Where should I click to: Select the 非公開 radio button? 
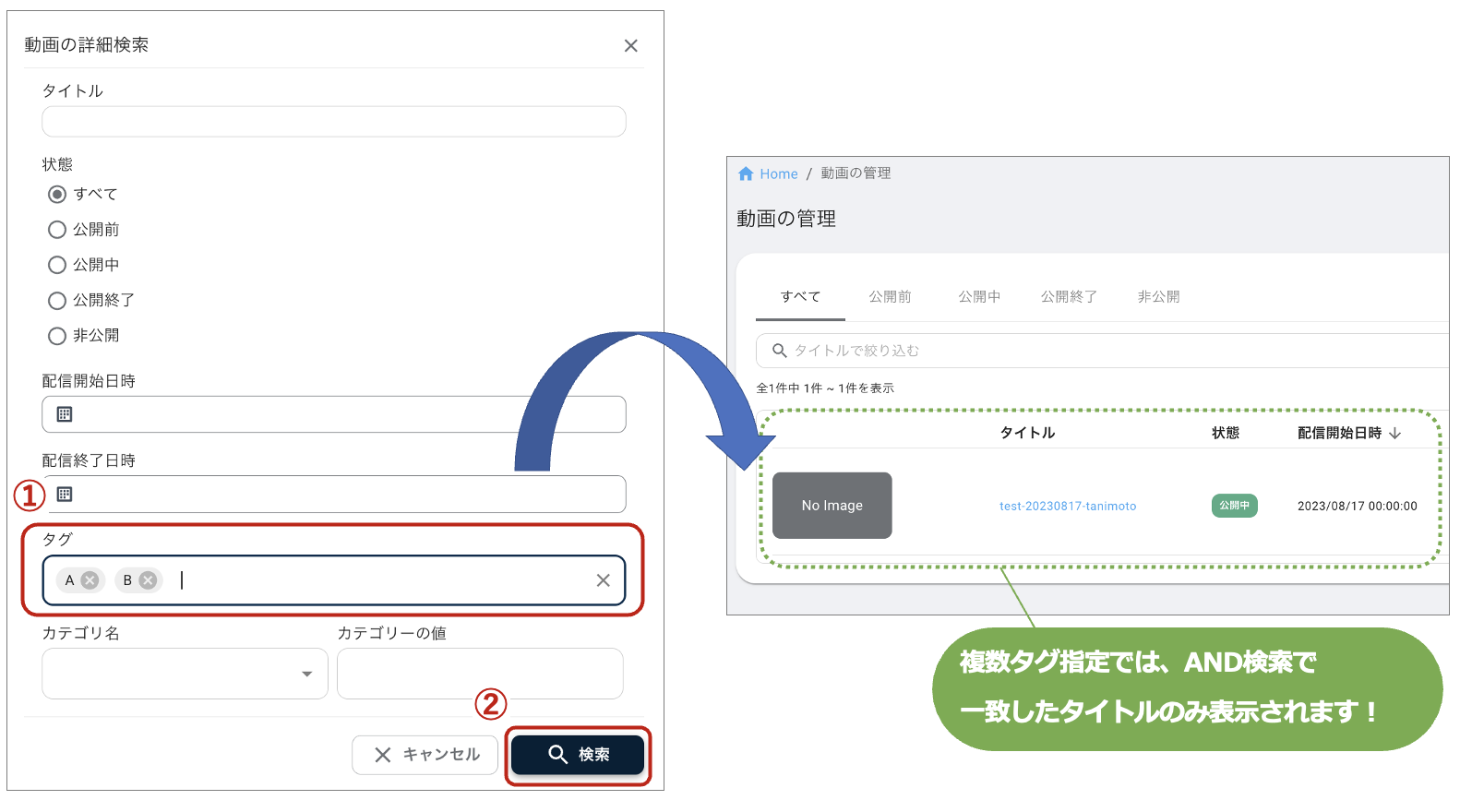pyautogui.click(x=57, y=336)
